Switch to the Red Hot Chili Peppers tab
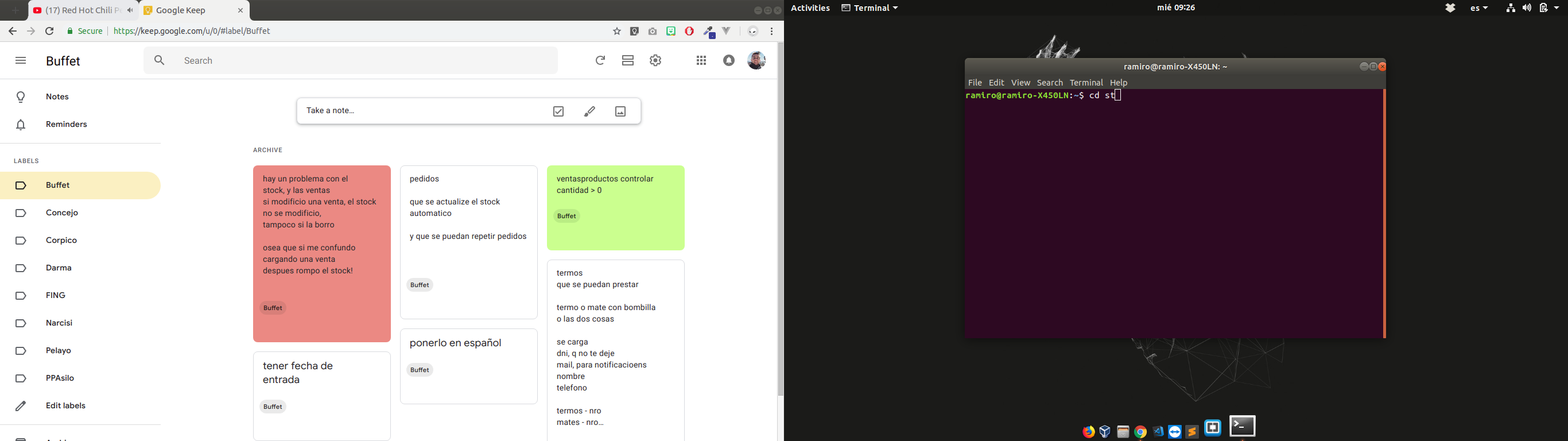The width and height of the screenshot is (1568, 441). tap(76, 10)
